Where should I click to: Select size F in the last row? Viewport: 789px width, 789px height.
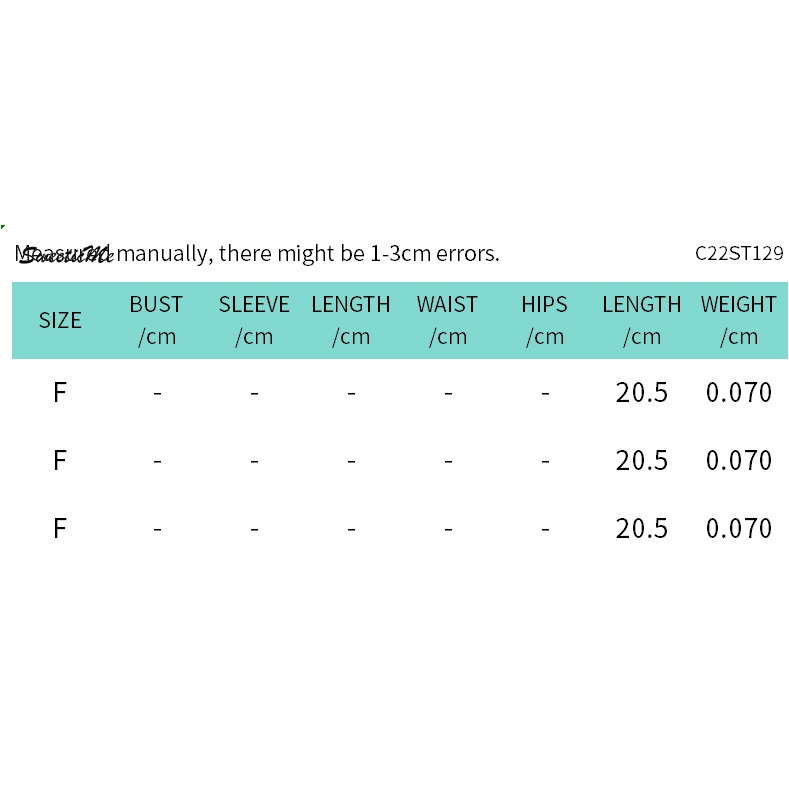[x=60, y=528]
